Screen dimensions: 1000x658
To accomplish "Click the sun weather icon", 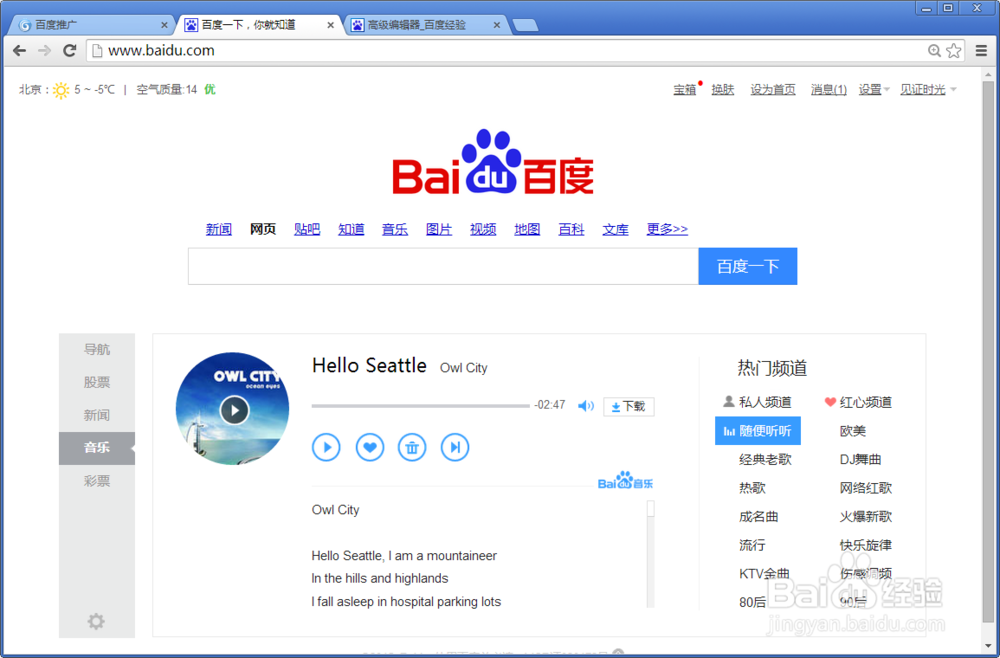I will click(x=61, y=90).
